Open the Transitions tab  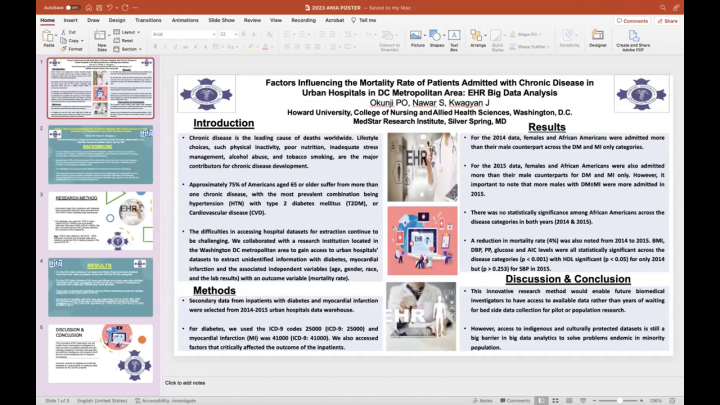(148, 20)
